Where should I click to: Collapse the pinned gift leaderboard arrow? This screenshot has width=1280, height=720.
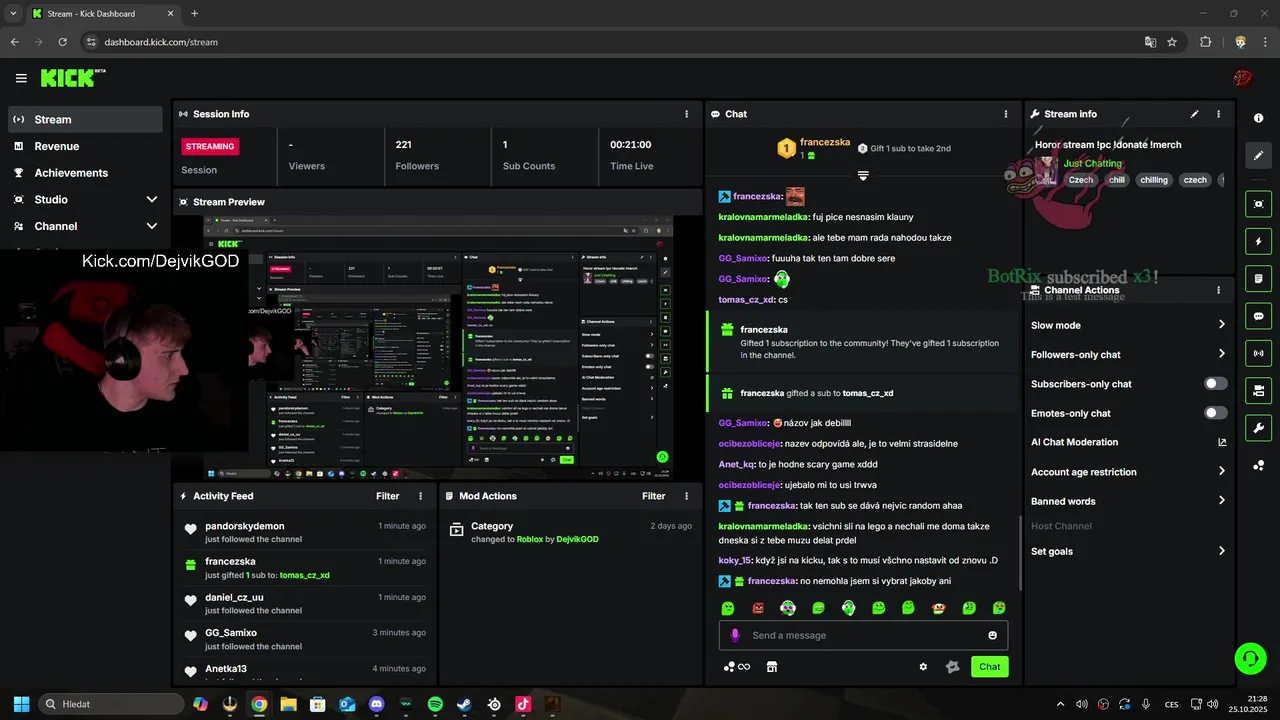(x=863, y=176)
